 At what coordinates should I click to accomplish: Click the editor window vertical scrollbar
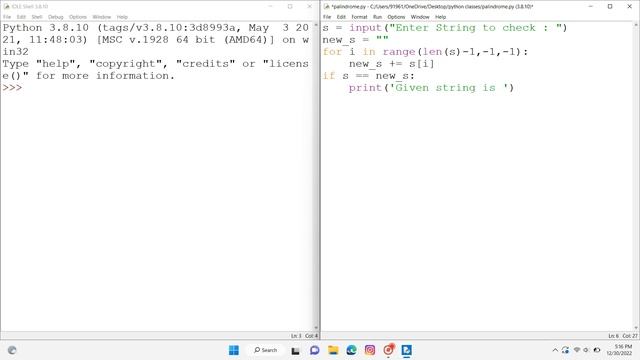(636, 176)
